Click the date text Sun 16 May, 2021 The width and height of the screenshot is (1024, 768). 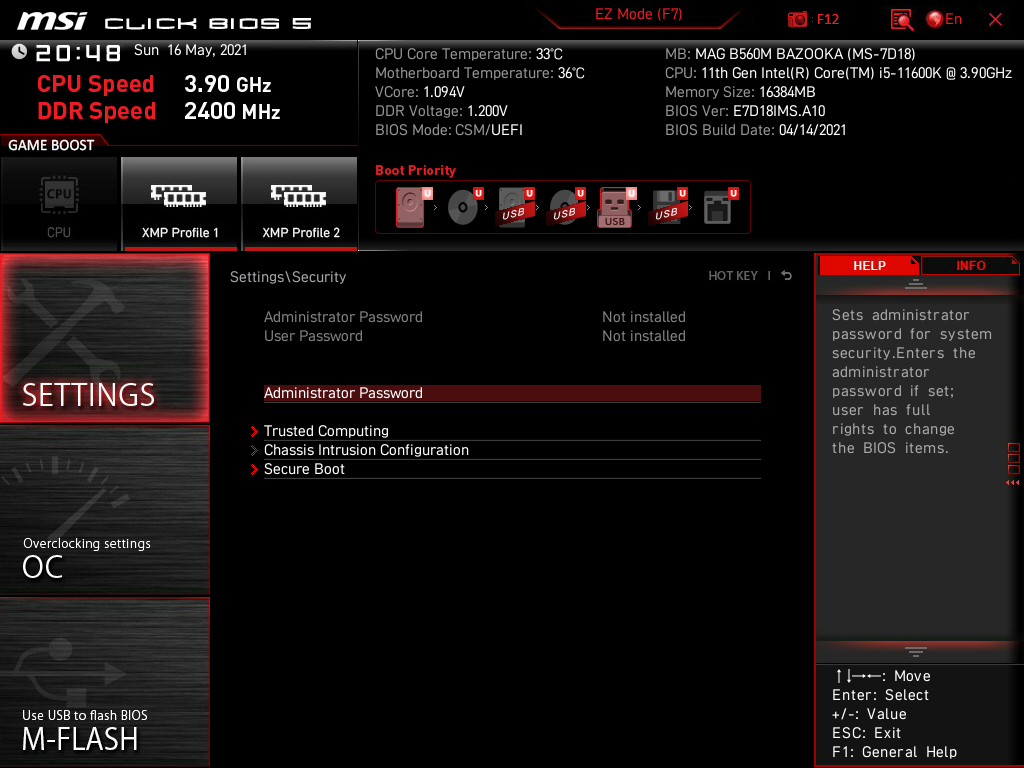point(191,50)
